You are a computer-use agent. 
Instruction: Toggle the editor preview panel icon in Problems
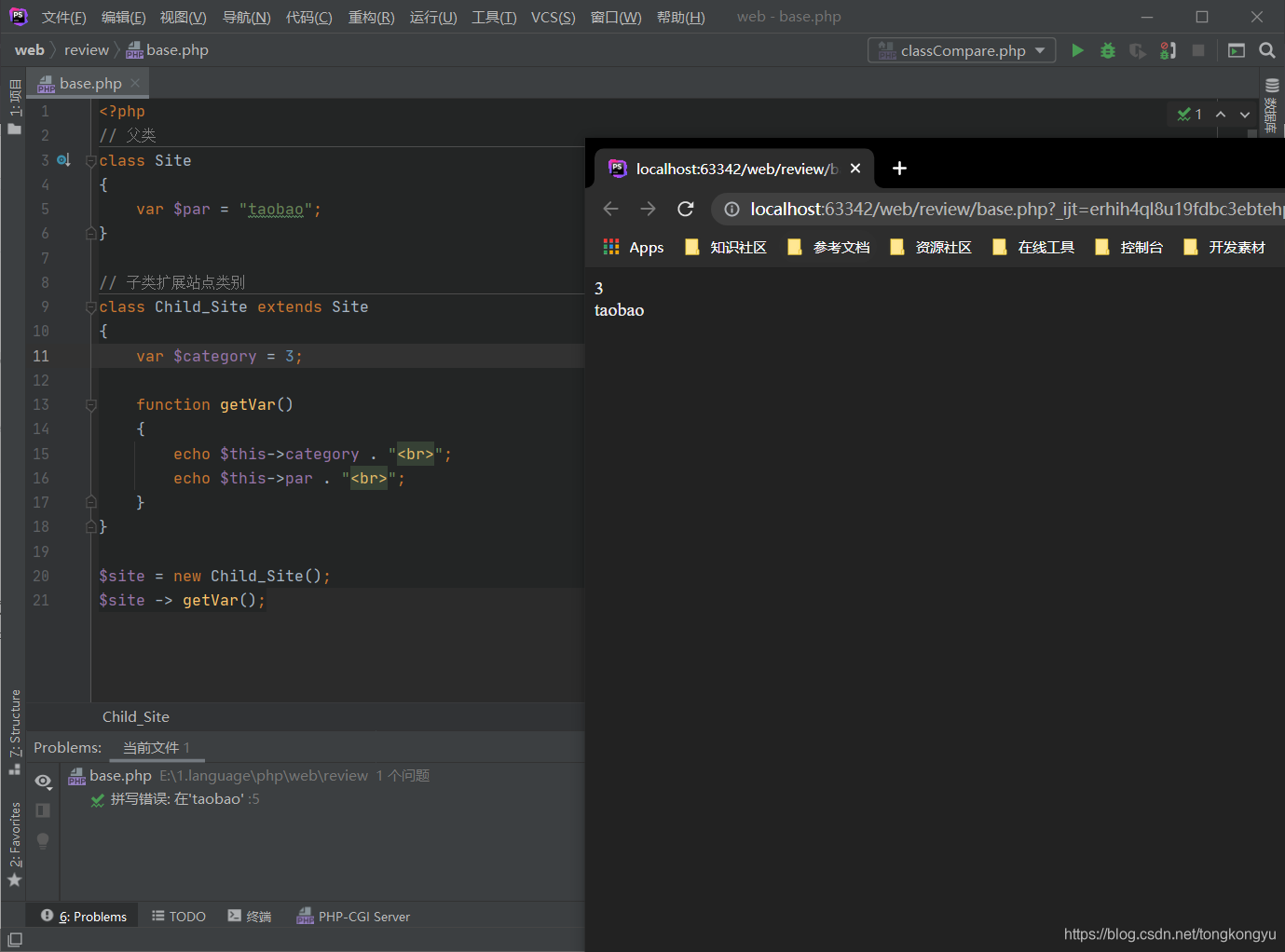point(43,810)
